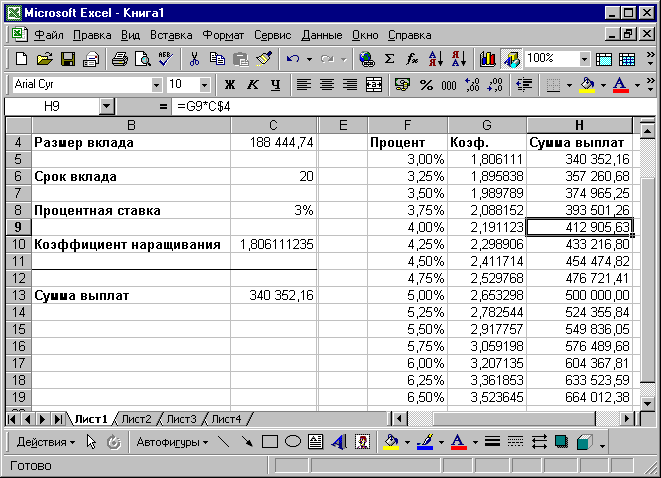This screenshot has height=478, width=661.
Task: Toggle Underline Ч formatting
Action: point(276,85)
